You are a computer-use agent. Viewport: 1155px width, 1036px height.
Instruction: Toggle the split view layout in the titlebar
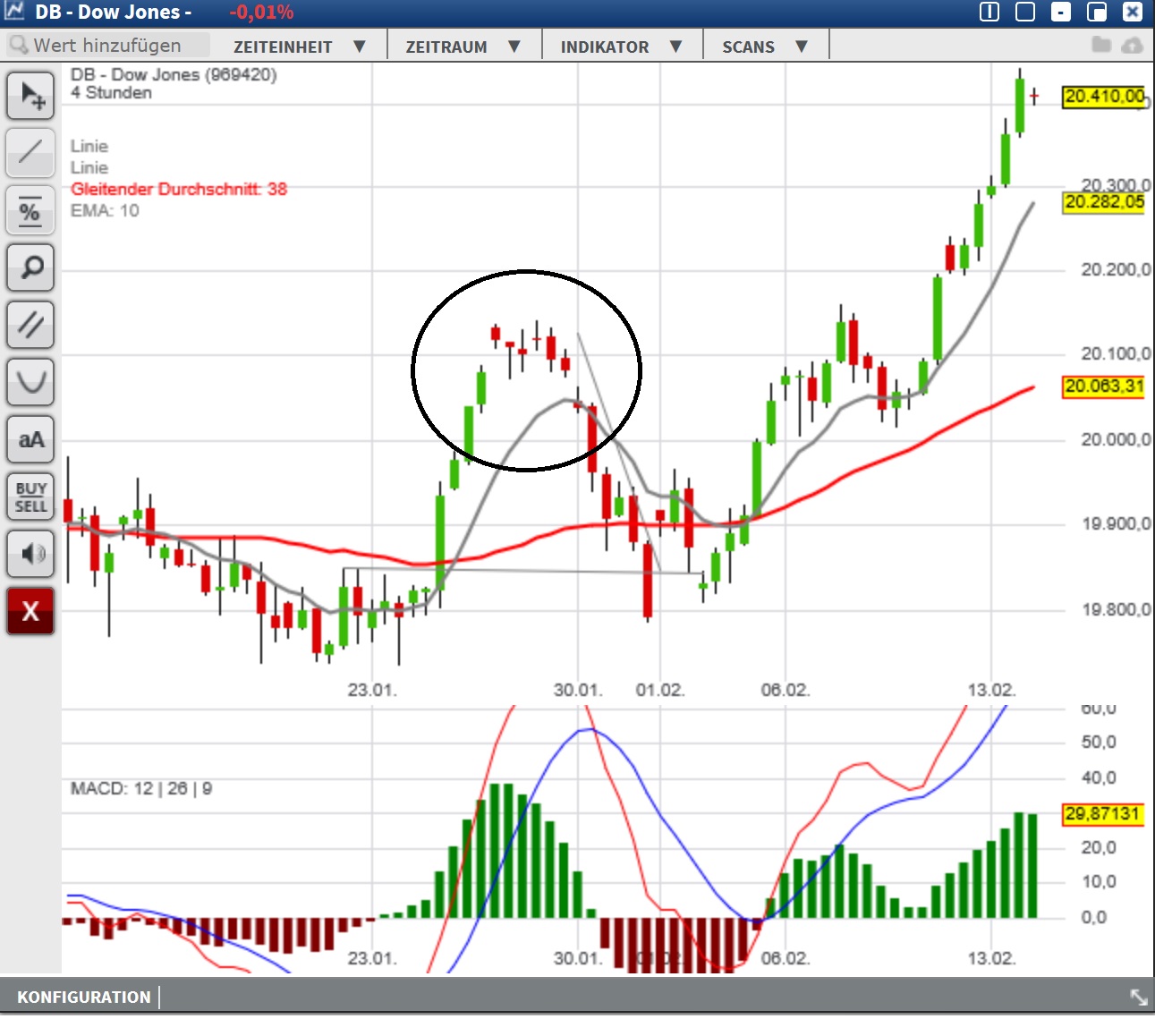coord(989,12)
